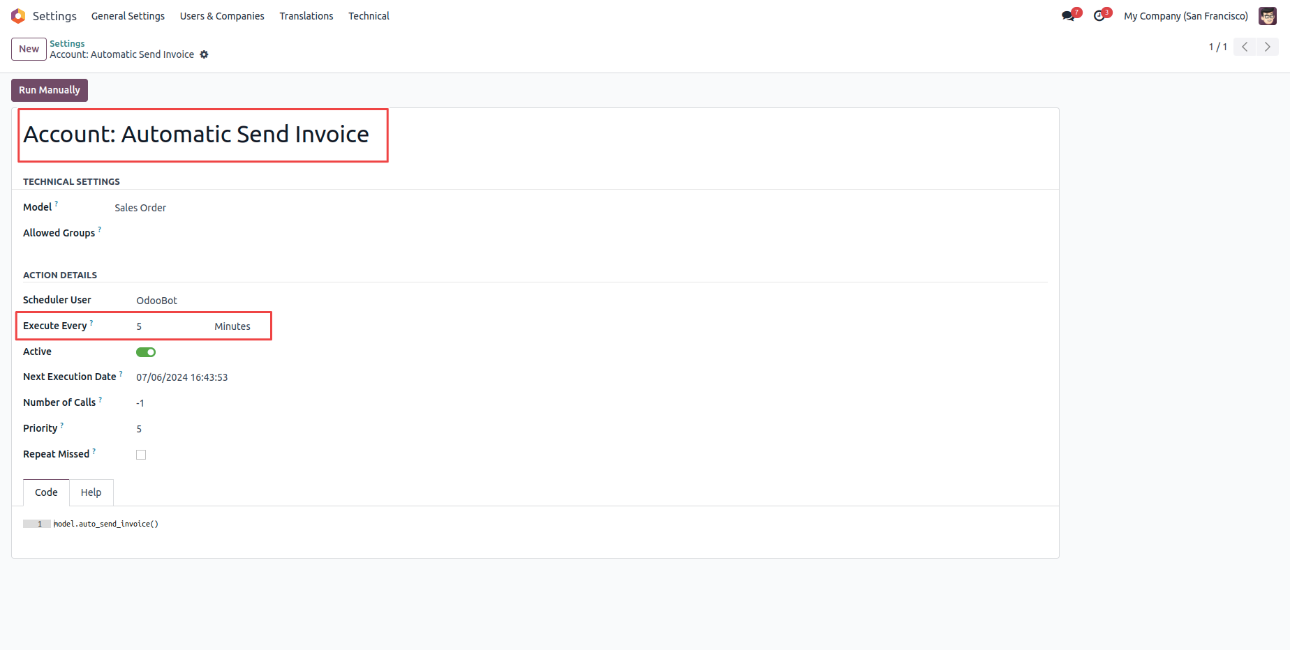
Task: Click the user avatar picture
Action: coord(1267,16)
